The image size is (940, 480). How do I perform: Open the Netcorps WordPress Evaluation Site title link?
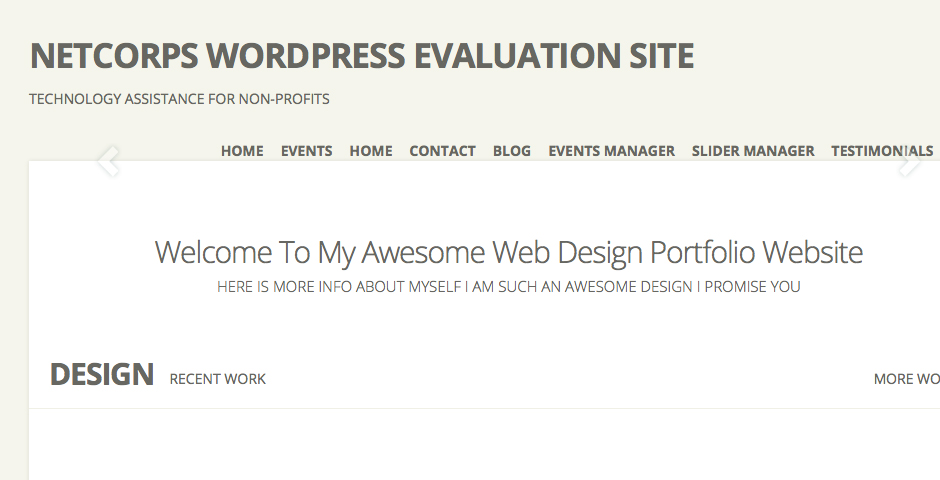pos(361,56)
